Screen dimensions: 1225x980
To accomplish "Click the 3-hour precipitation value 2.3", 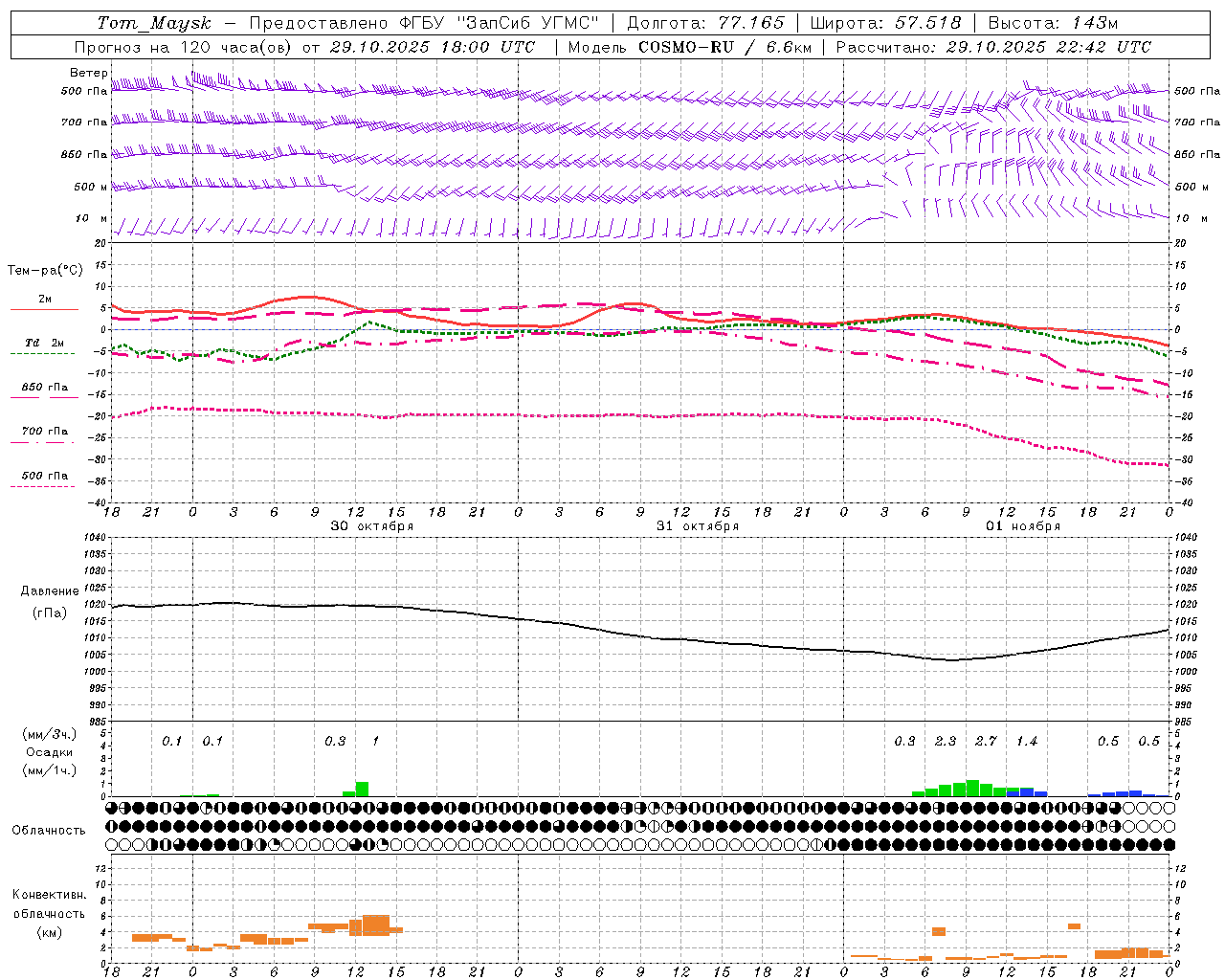I will point(946,742).
